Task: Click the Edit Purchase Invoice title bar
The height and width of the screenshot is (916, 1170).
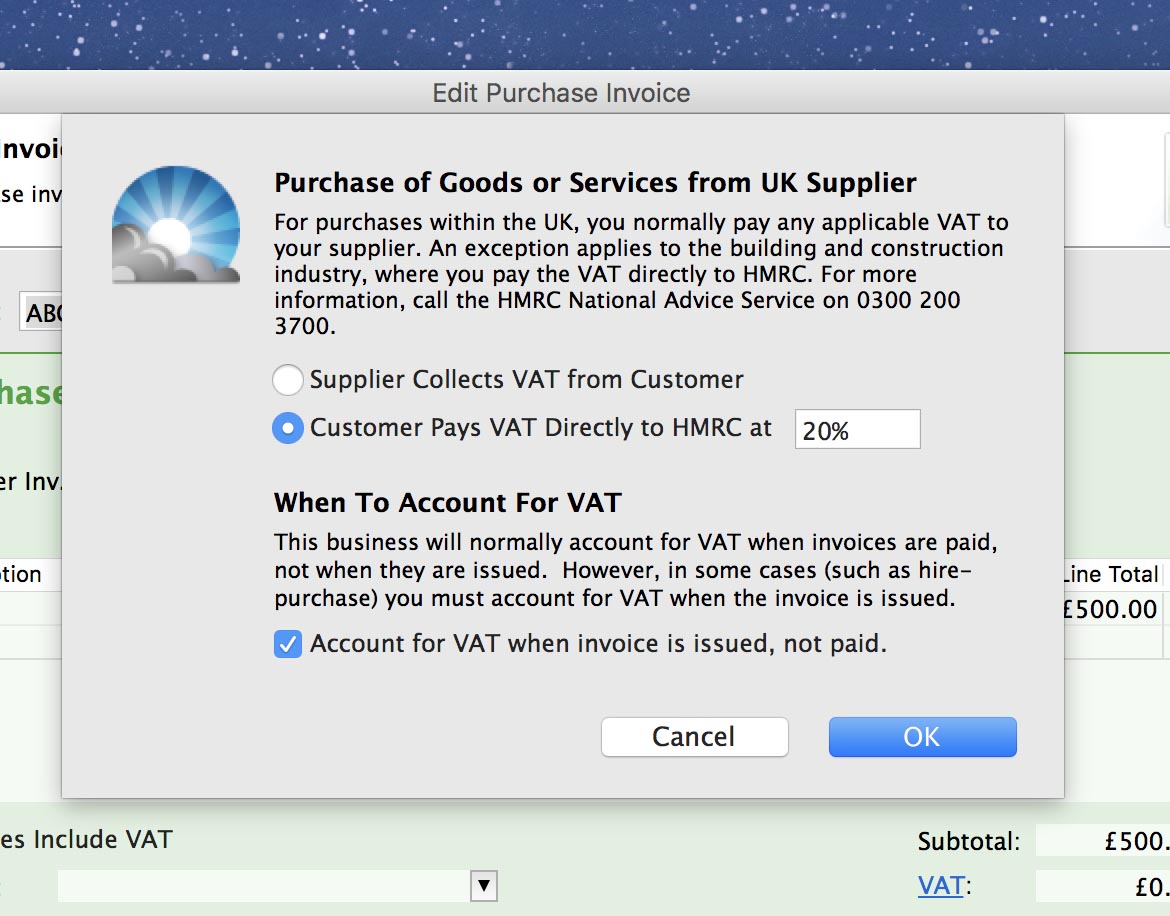Action: tap(561, 93)
